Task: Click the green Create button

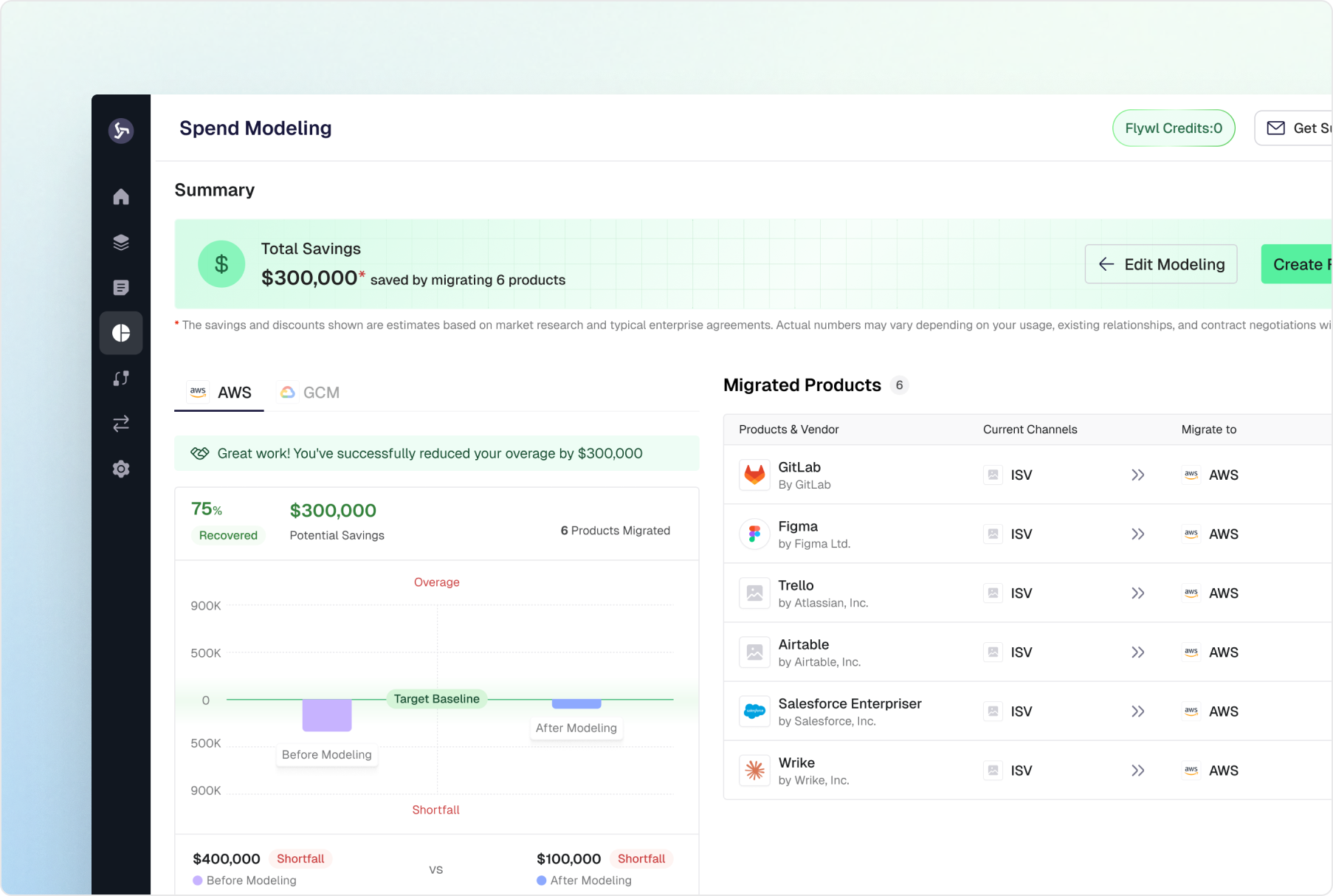Action: click(x=1297, y=264)
